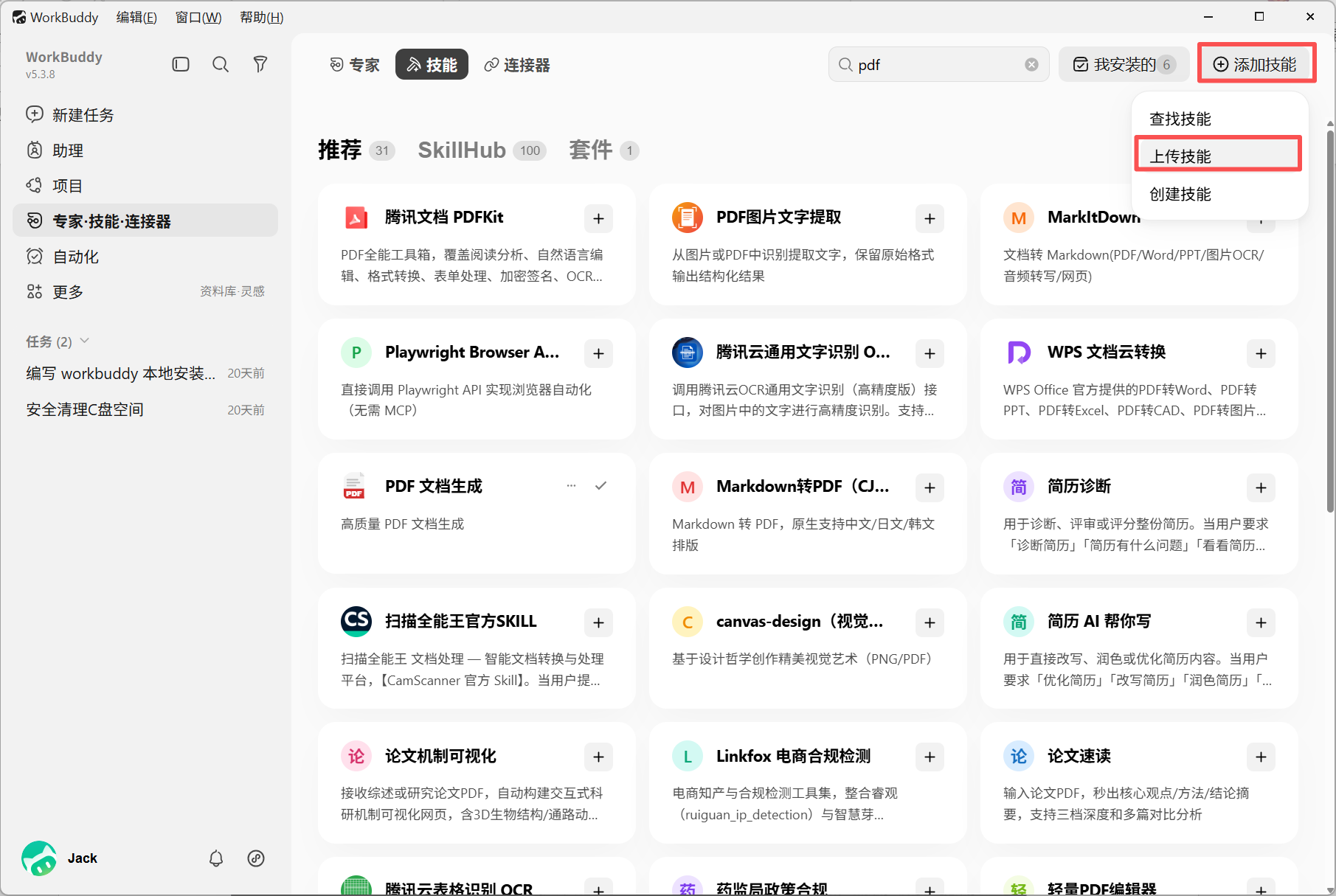
Task: Click the PDF 文档生成 file icon
Action: click(x=354, y=486)
